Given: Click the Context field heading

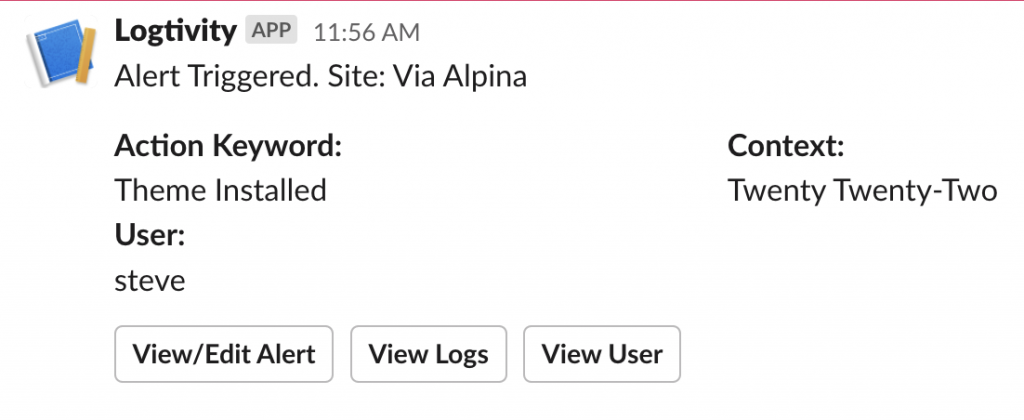Looking at the screenshot, I should (786, 146).
